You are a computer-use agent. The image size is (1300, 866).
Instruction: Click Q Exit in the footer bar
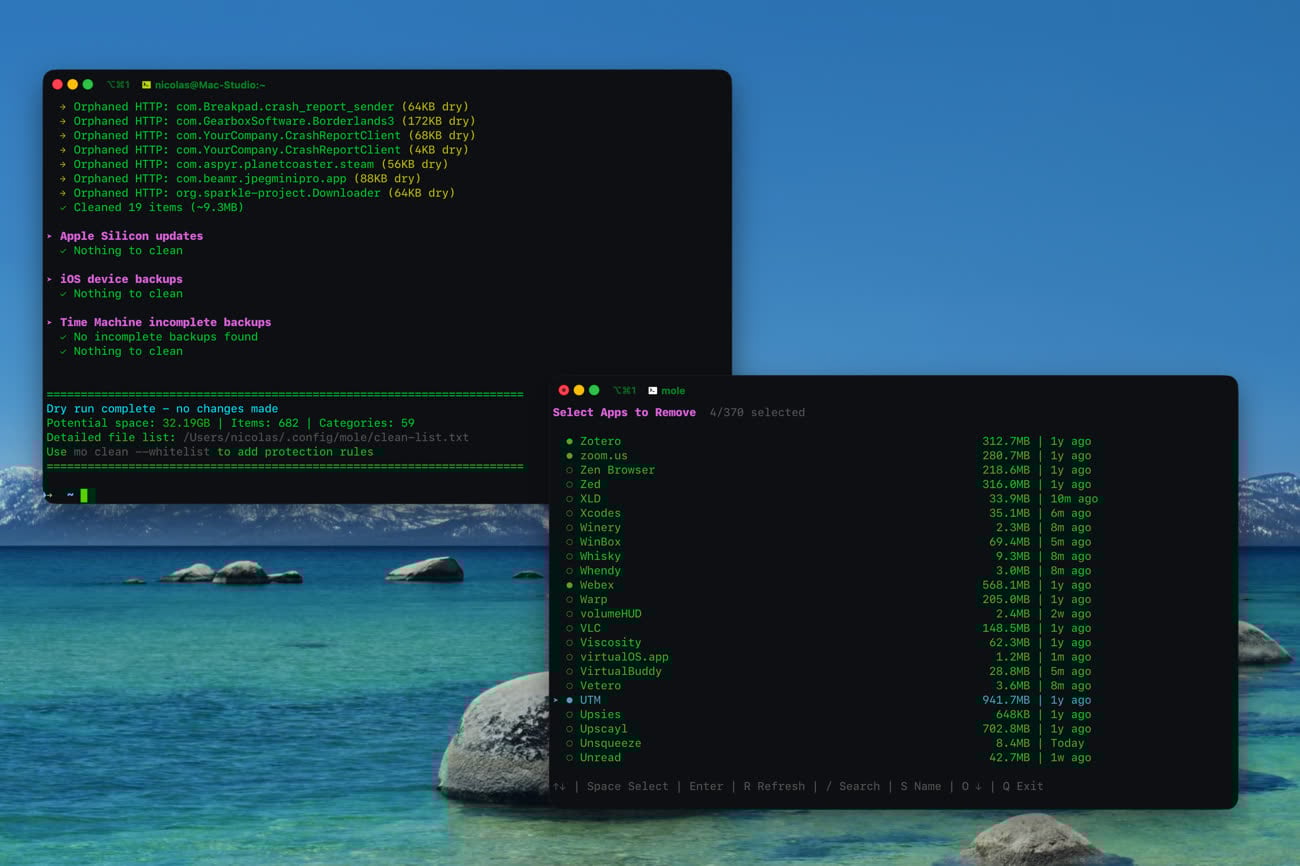click(x=1022, y=786)
